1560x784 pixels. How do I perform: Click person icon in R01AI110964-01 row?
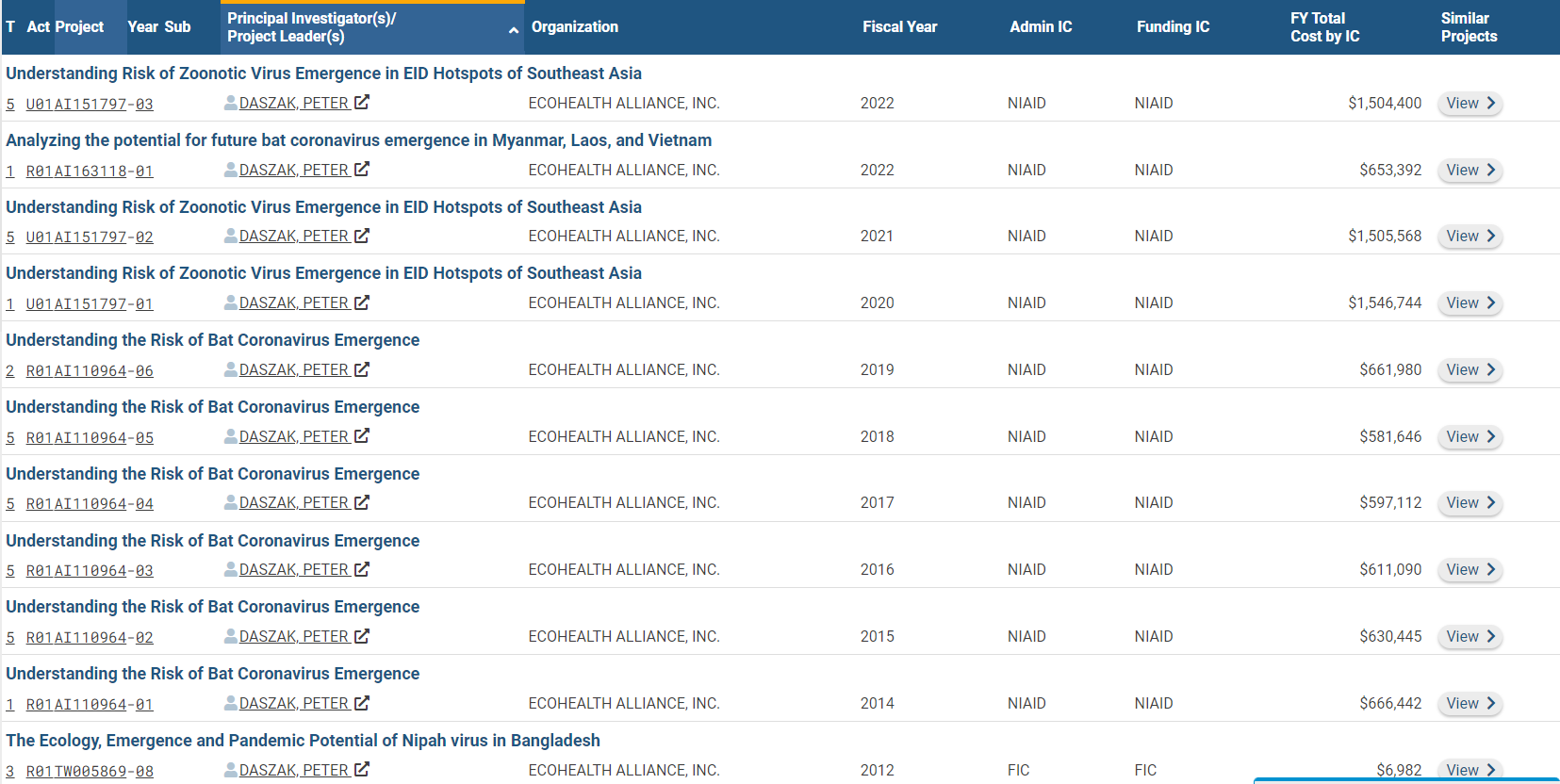tap(231, 703)
